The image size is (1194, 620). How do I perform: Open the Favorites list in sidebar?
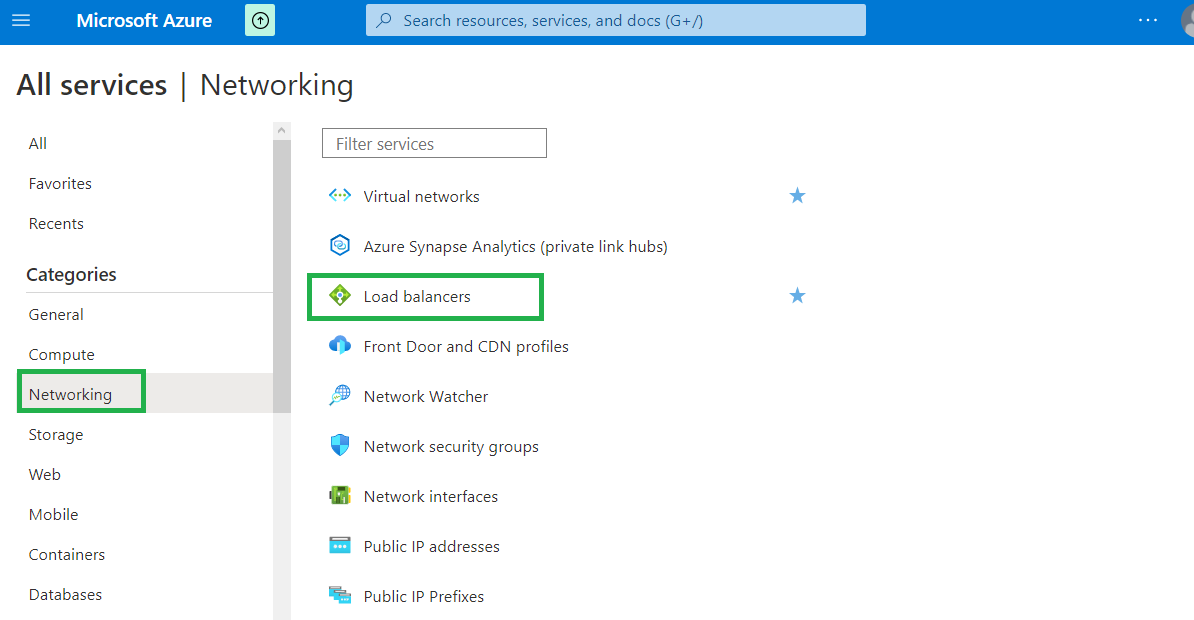pos(60,184)
